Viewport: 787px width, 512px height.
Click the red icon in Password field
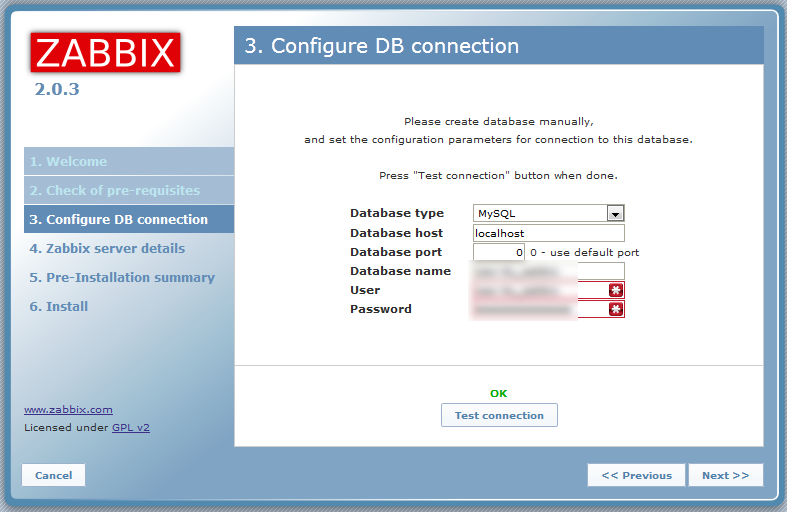point(616,309)
